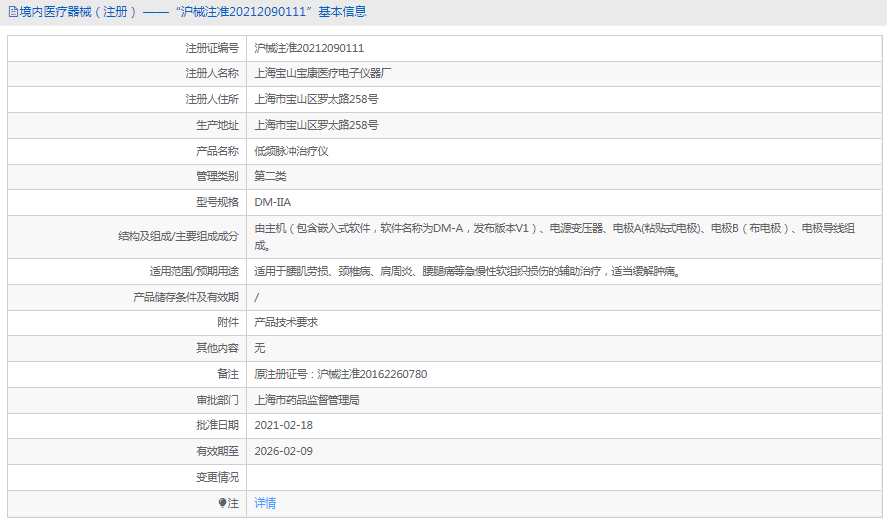The image size is (887, 521).
Task: Select expiry date 2026-02-09
Action: [x=283, y=451]
